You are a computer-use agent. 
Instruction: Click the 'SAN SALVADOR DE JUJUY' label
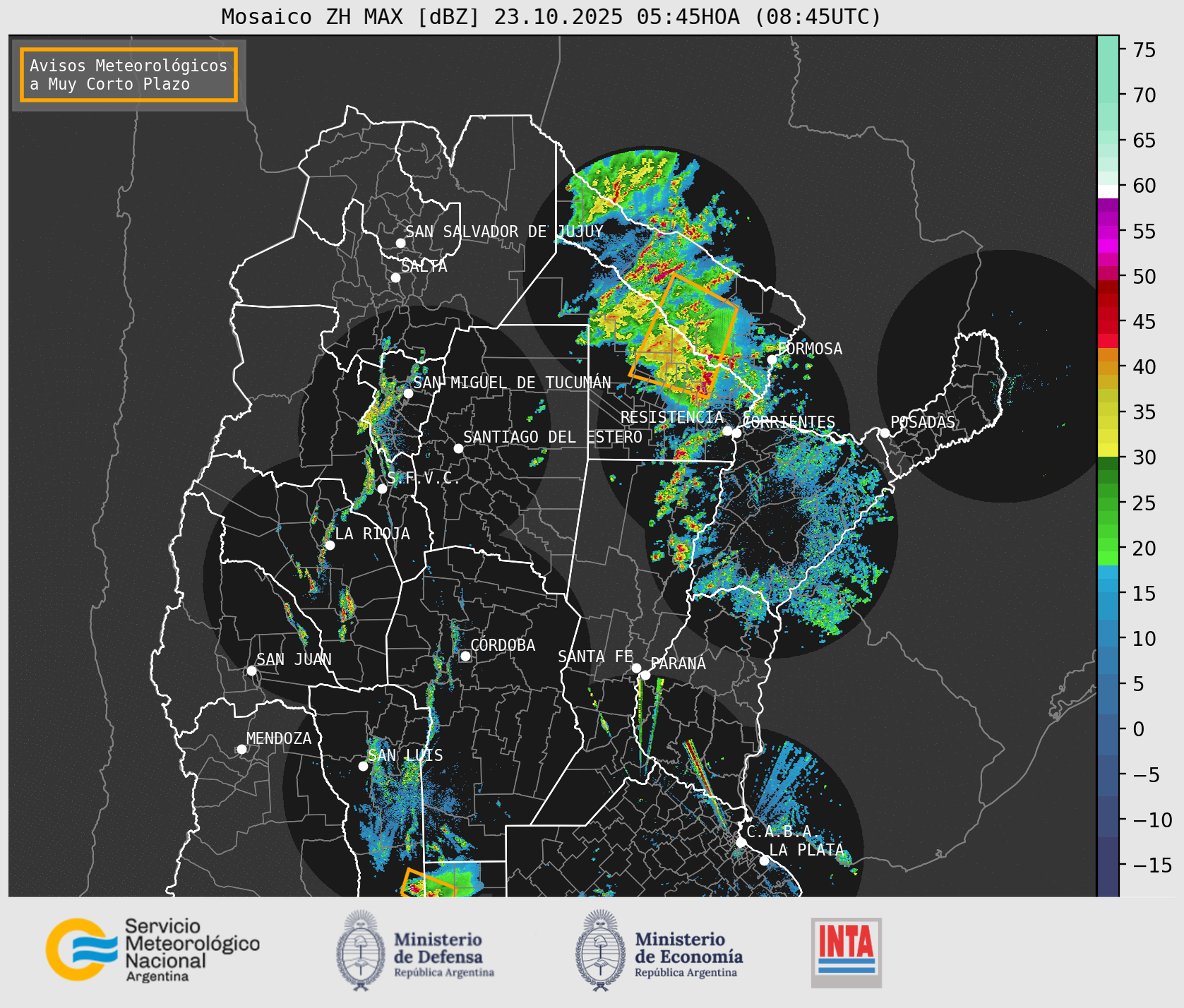pyautogui.click(x=504, y=232)
